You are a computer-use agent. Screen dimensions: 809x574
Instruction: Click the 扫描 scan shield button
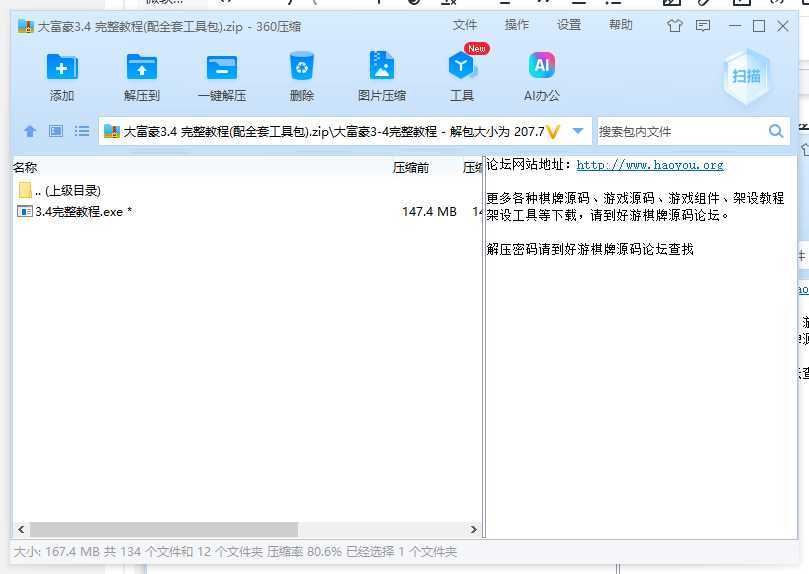click(x=746, y=77)
